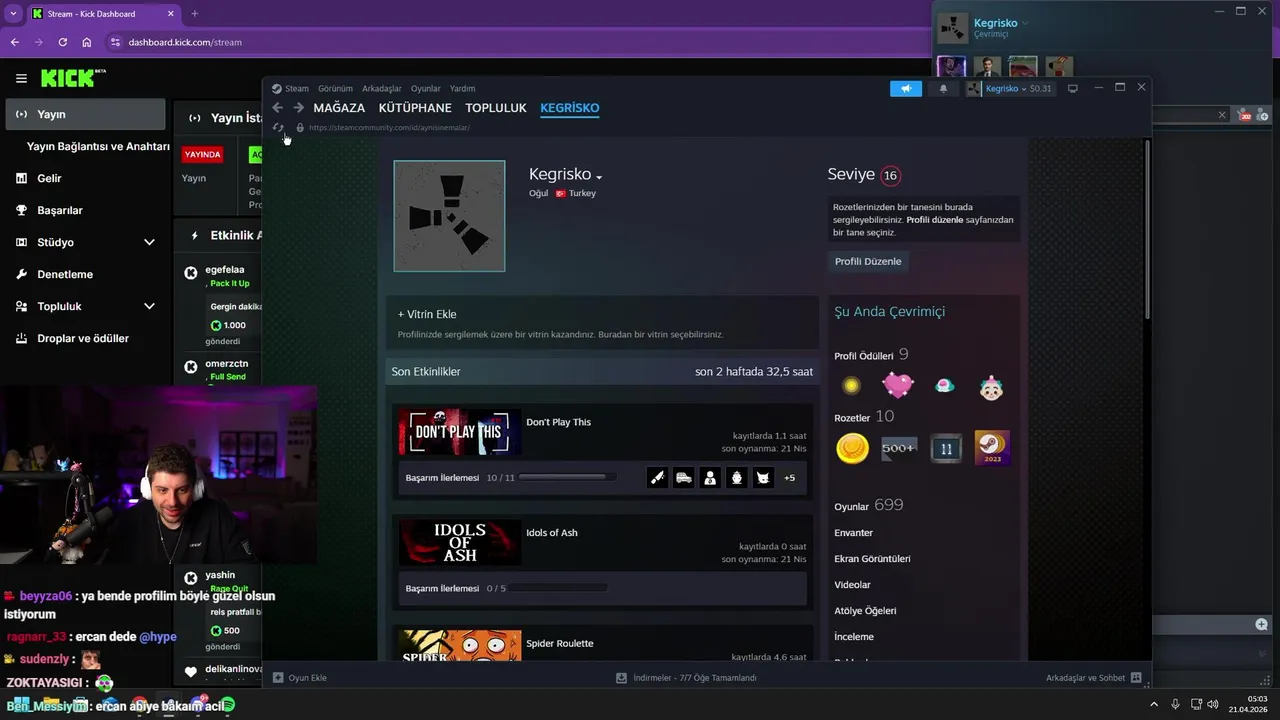The width and height of the screenshot is (1280, 720).
Task: Open Gelir in the Kick sidebar
Action: [x=49, y=178]
